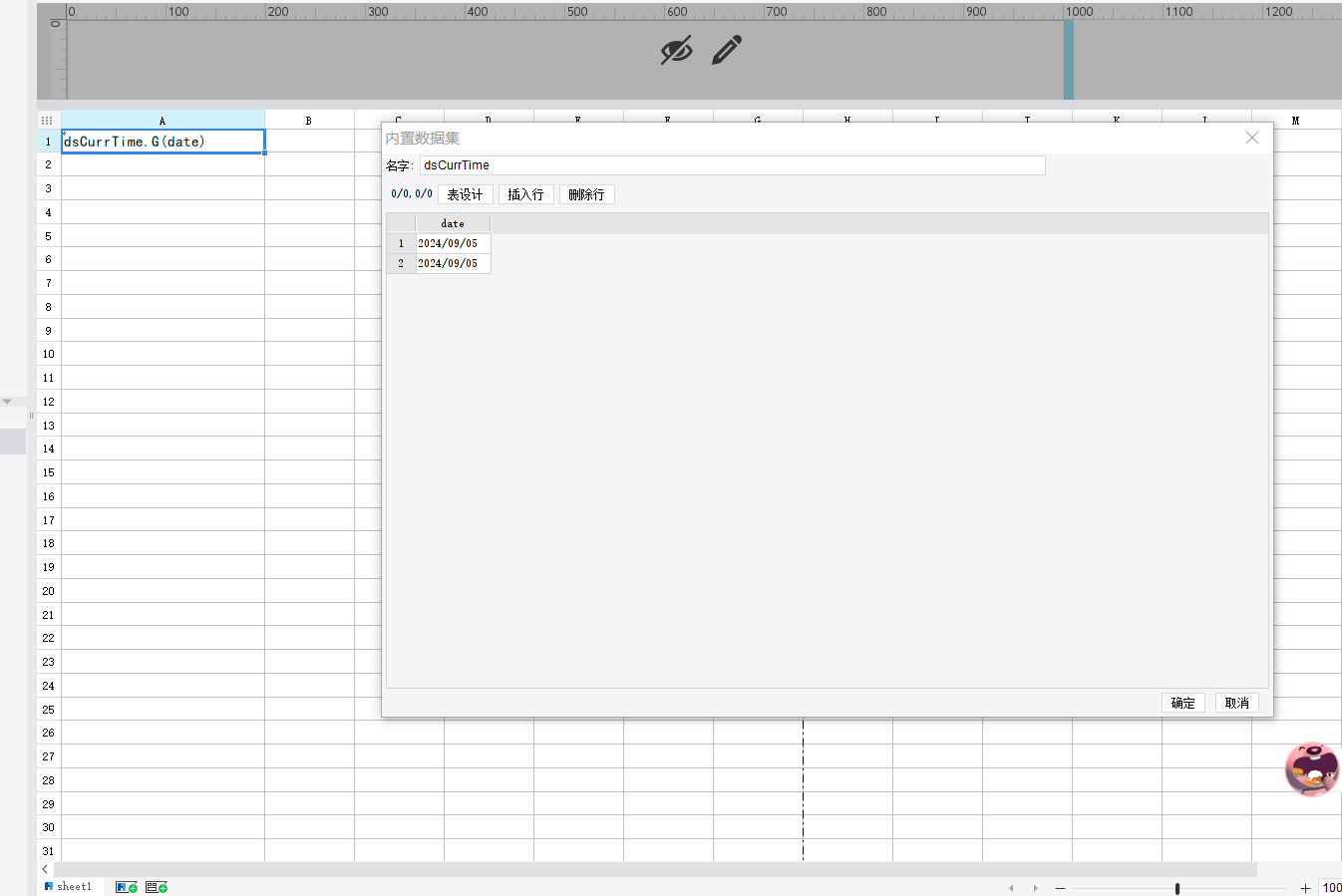Select the date column header in dataset

[x=453, y=223]
